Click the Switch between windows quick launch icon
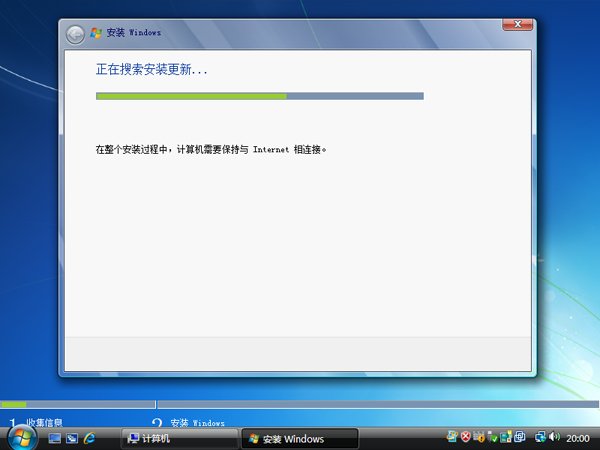 tap(72, 438)
